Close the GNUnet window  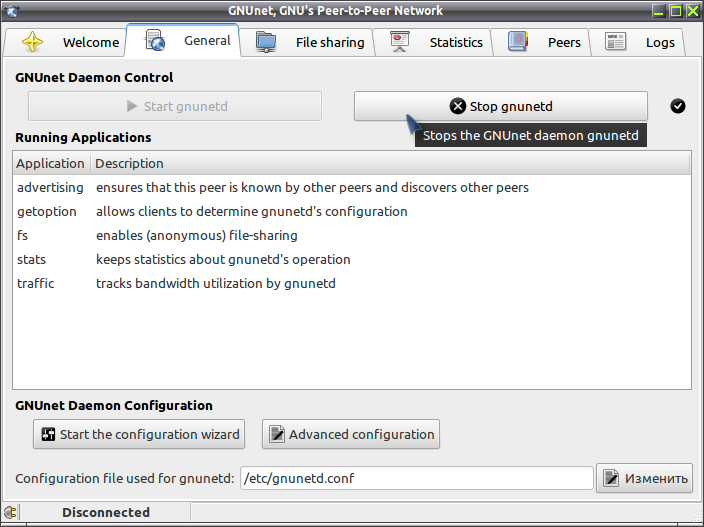point(693,11)
